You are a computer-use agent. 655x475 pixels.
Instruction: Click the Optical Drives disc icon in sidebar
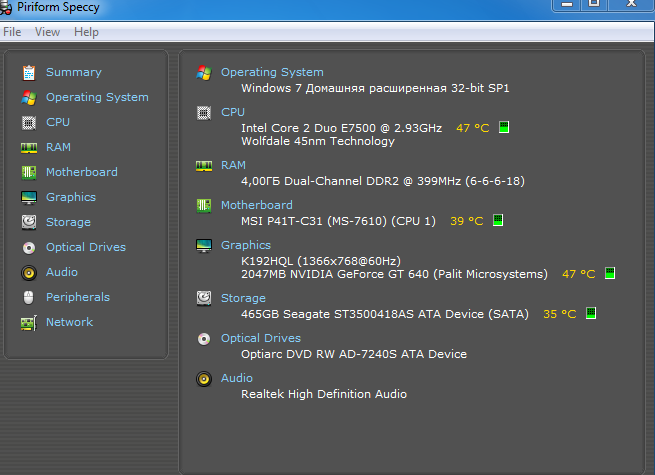tap(29, 248)
